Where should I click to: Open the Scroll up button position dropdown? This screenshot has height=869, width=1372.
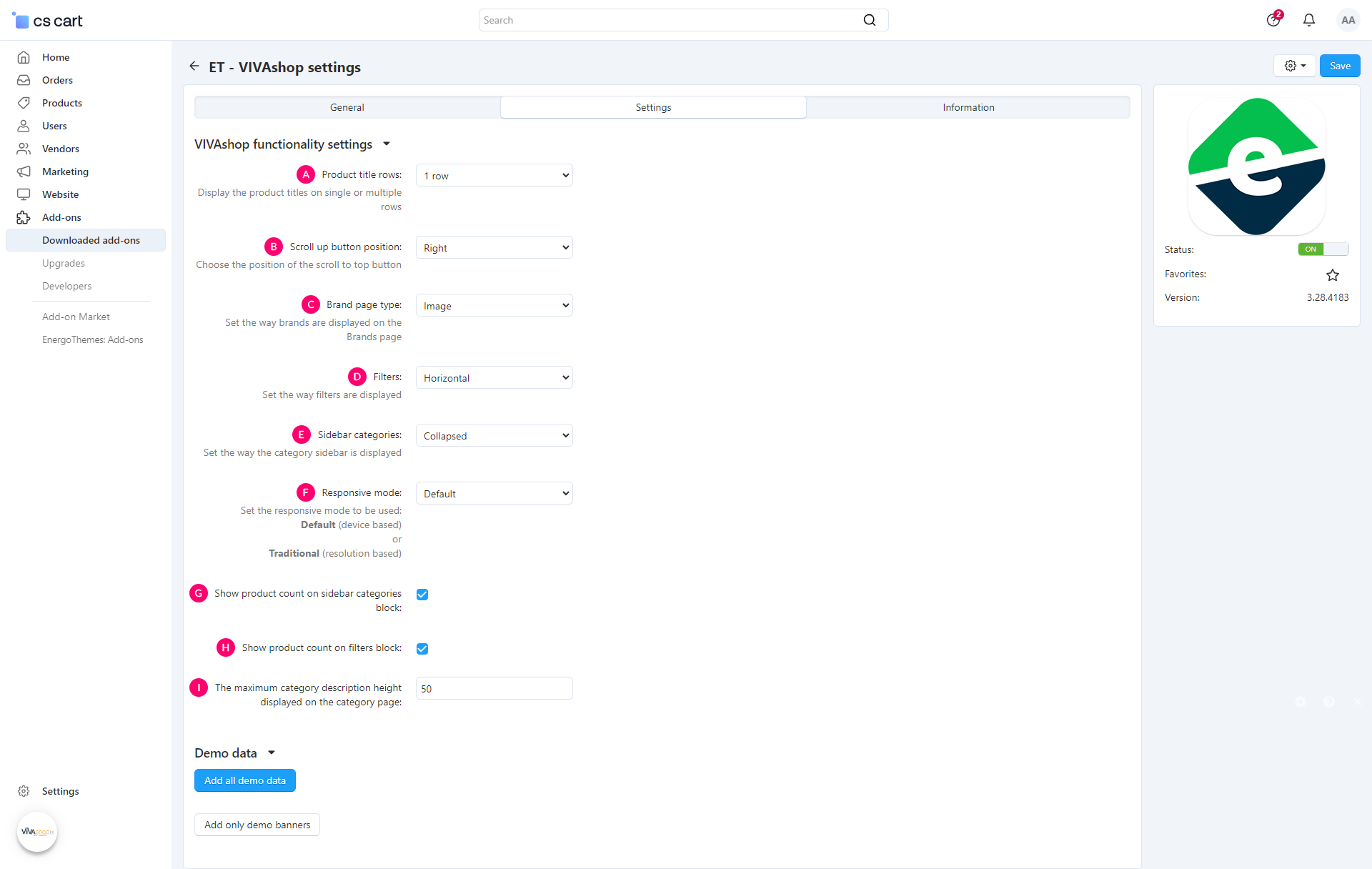494,248
